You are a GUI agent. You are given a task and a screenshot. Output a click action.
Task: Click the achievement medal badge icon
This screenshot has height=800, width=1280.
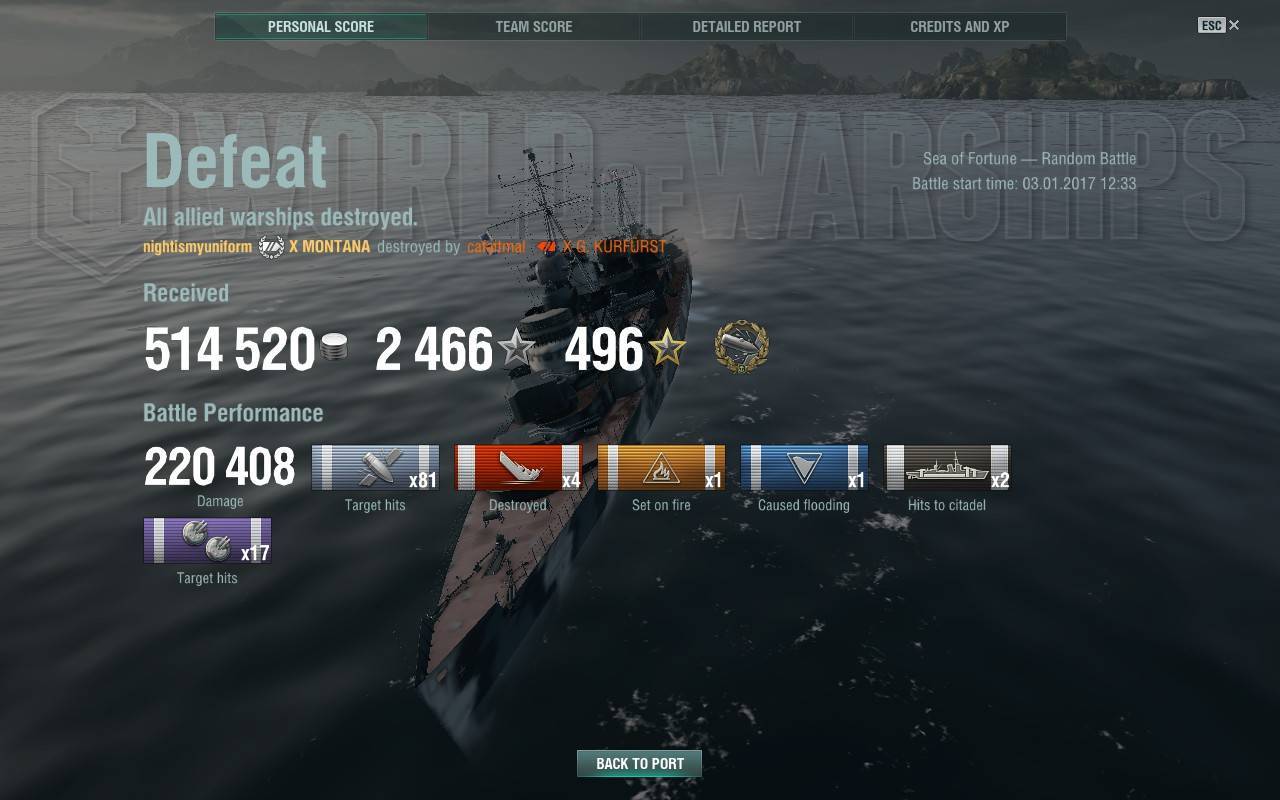pos(742,347)
